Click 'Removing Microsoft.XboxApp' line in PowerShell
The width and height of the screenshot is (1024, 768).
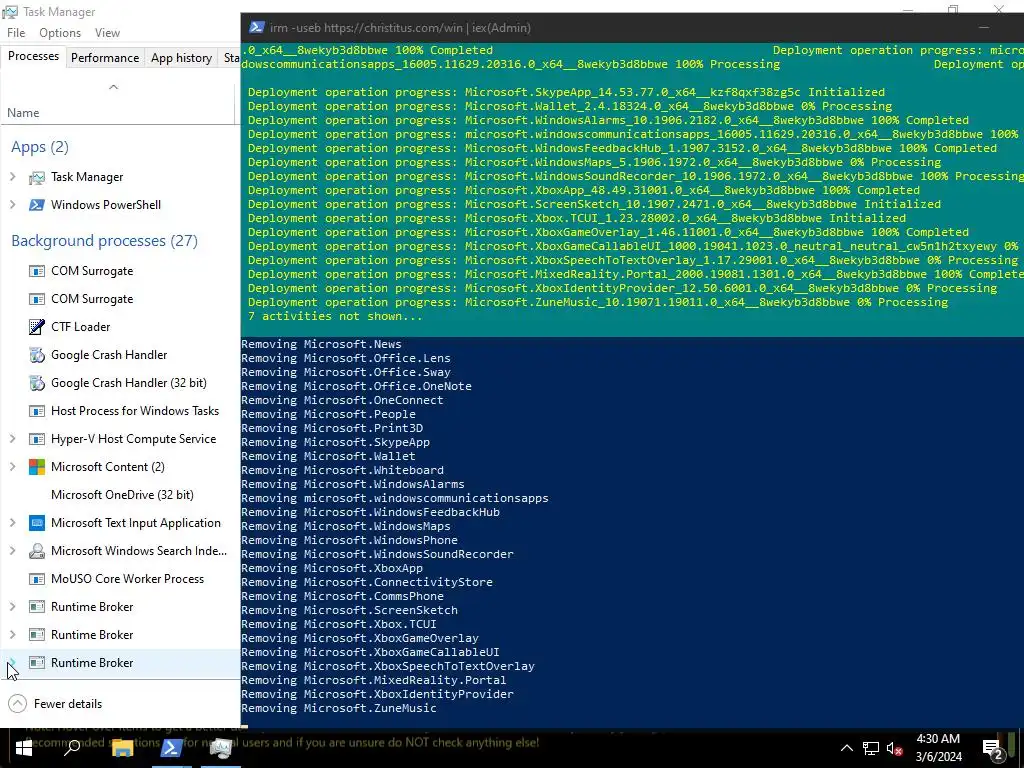332,568
